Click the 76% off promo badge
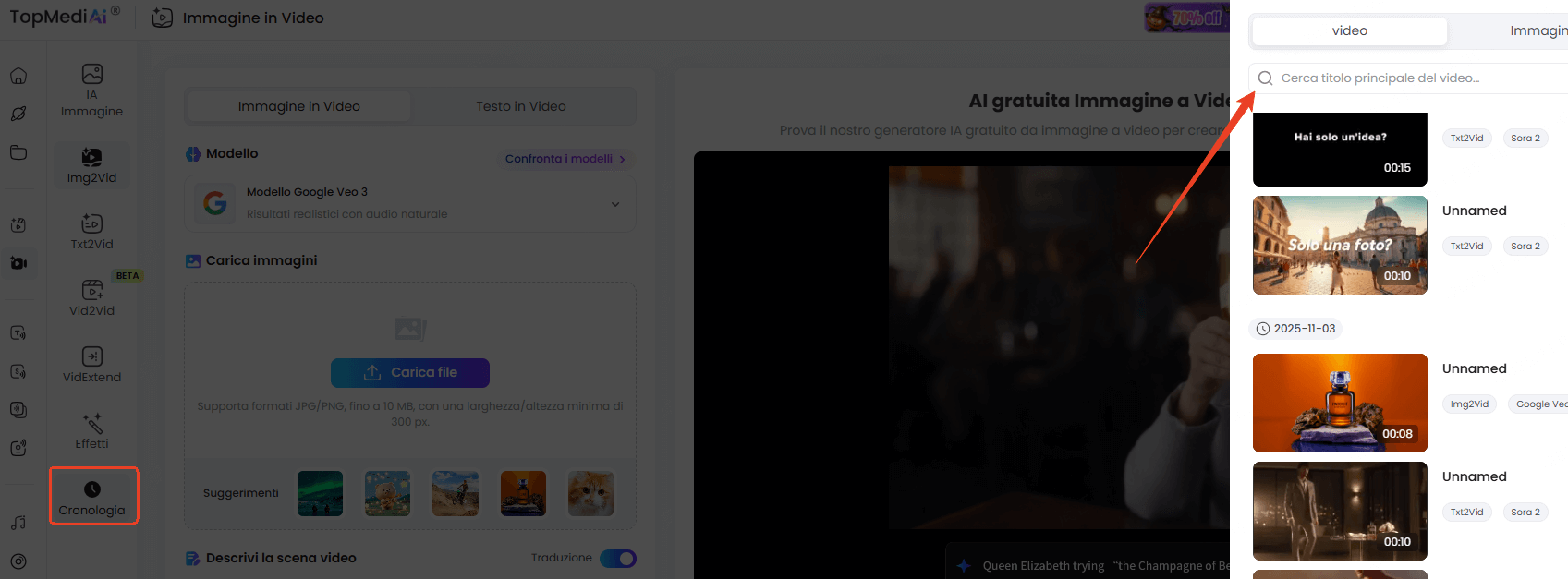The height and width of the screenshot is (579, 1568). pos(1186,18)
